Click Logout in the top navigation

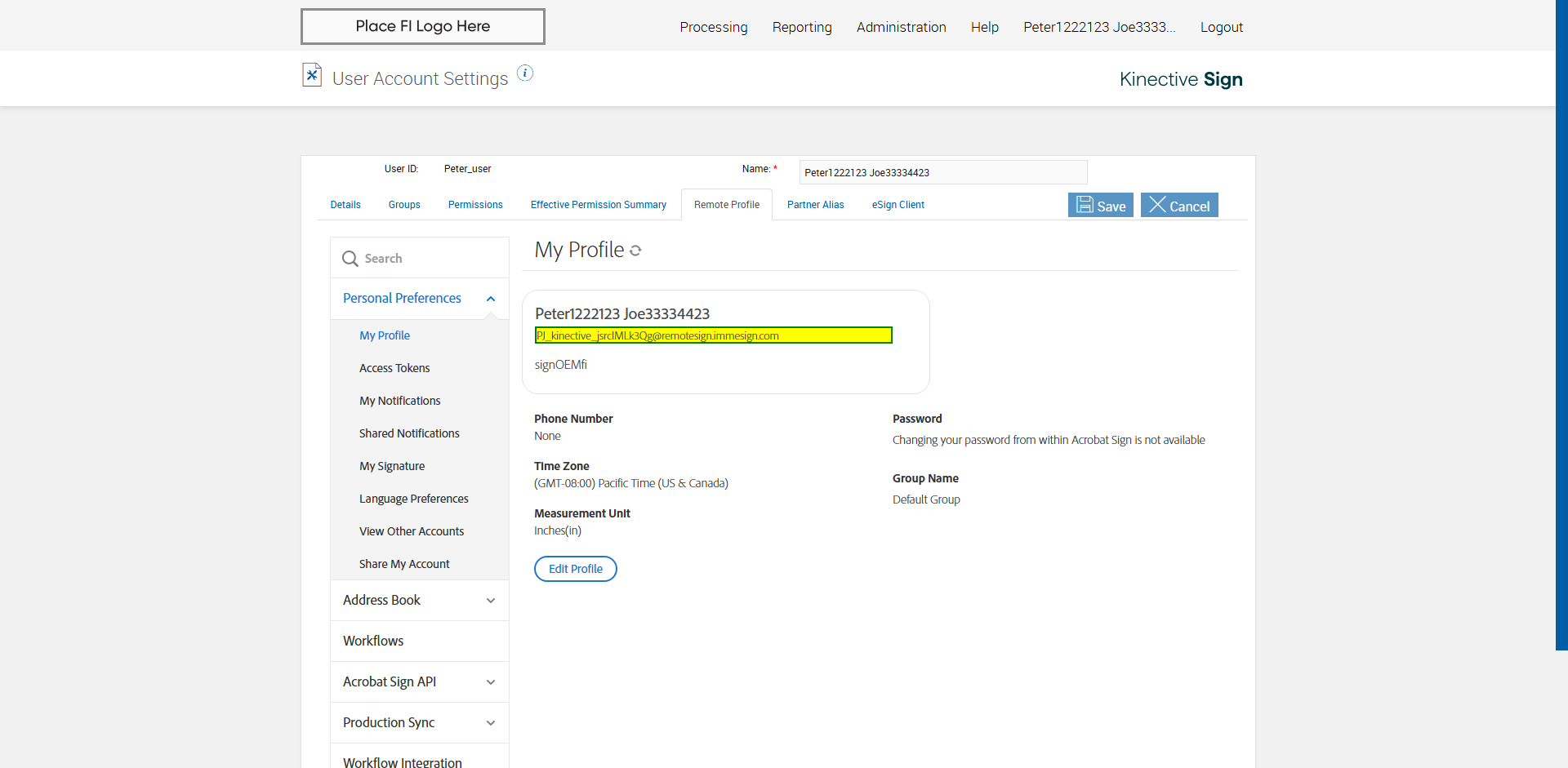point(1221,27)
